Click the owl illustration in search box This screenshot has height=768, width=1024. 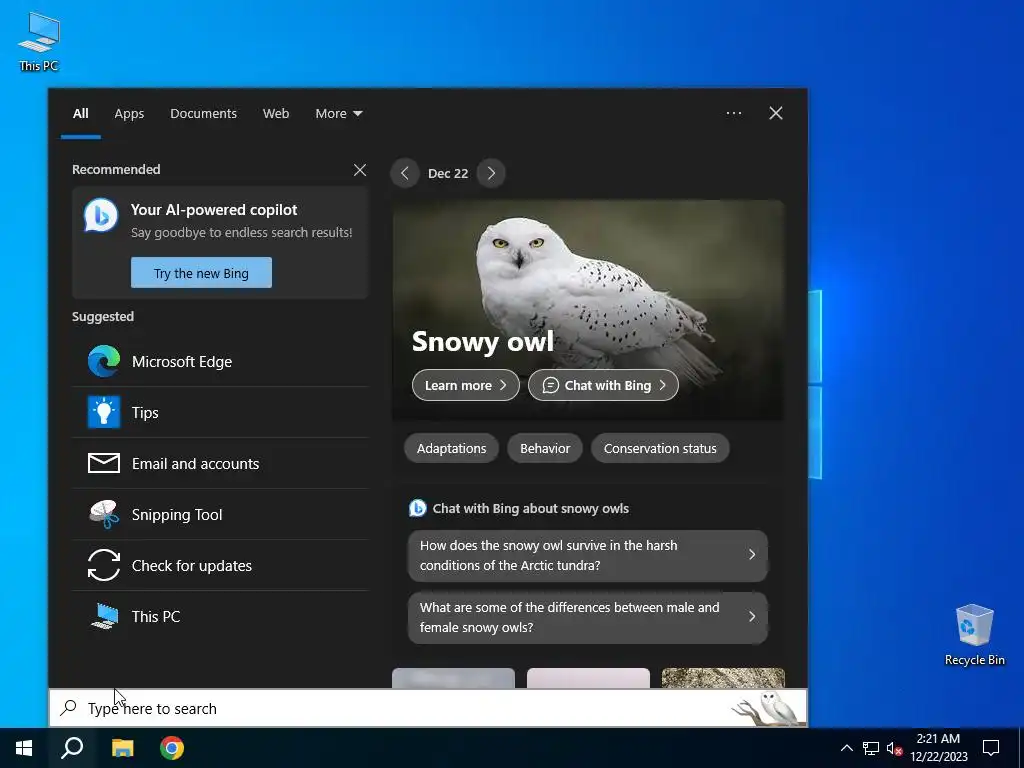pyautogui.click(x=768, y=708)
